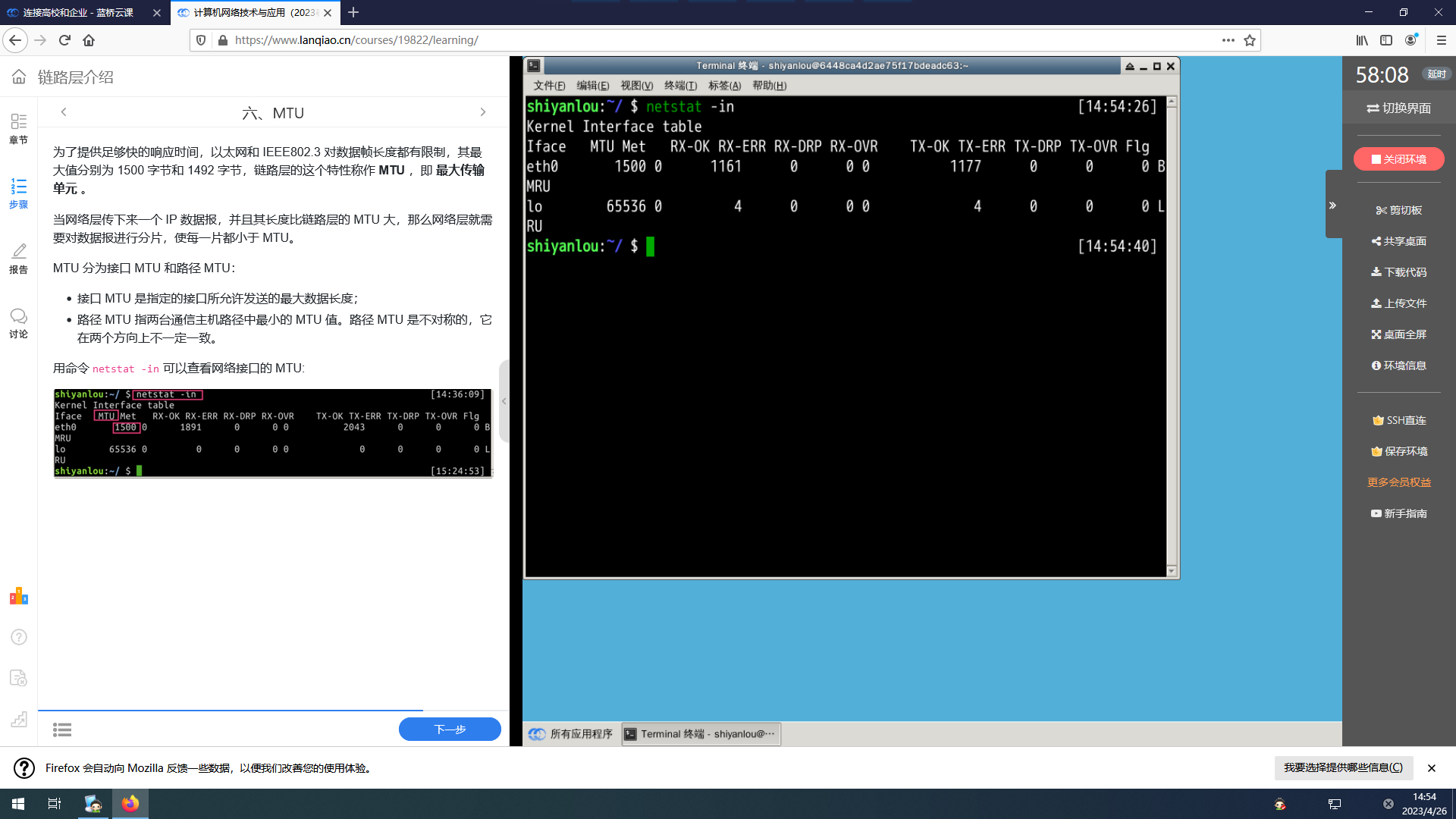The image size is (1456, 819).
Task: Go to next section chevron beside MTU
Action: tap(483, 112)
